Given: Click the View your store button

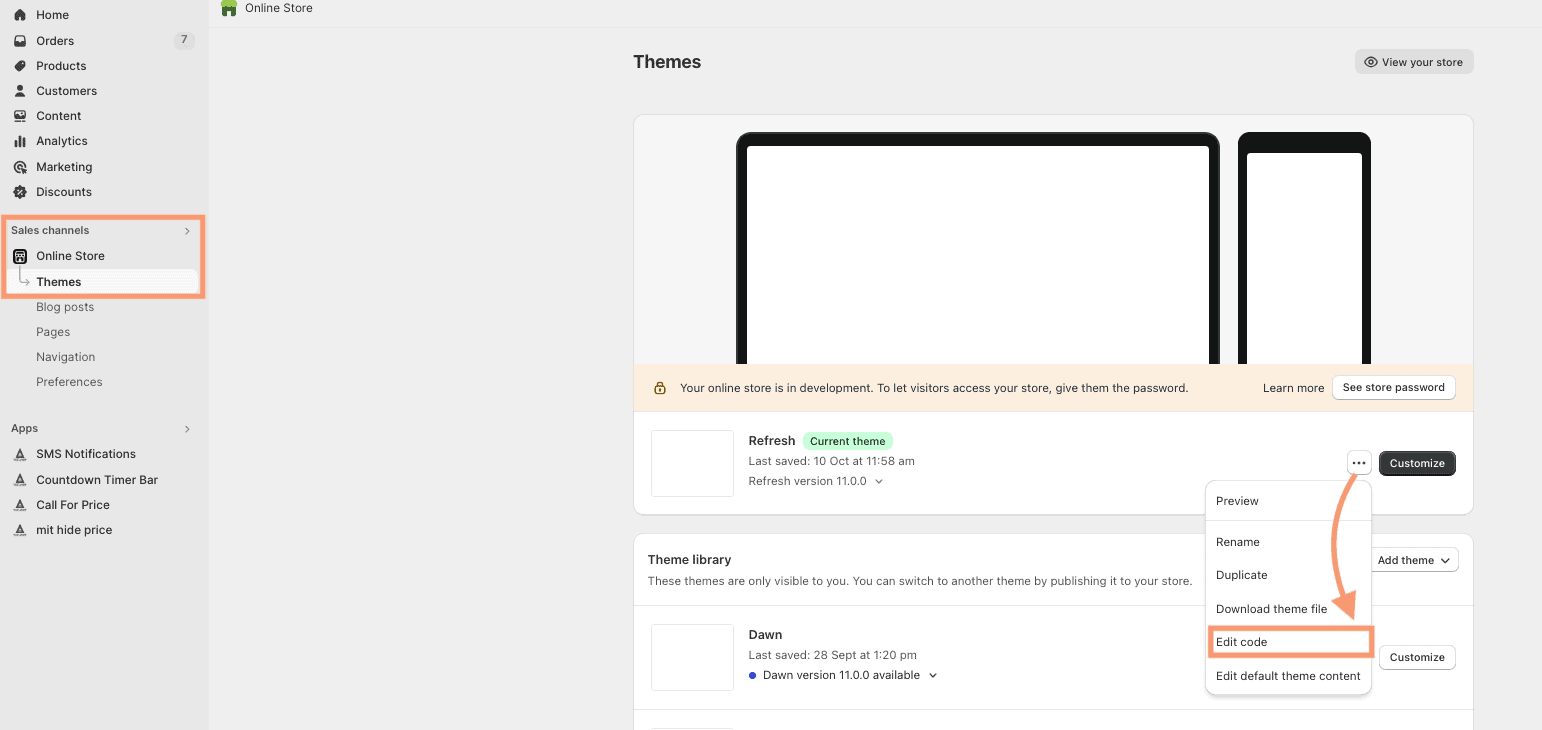Looking at the screenshot, I should pyautogui.click(x=1414, y=62).
